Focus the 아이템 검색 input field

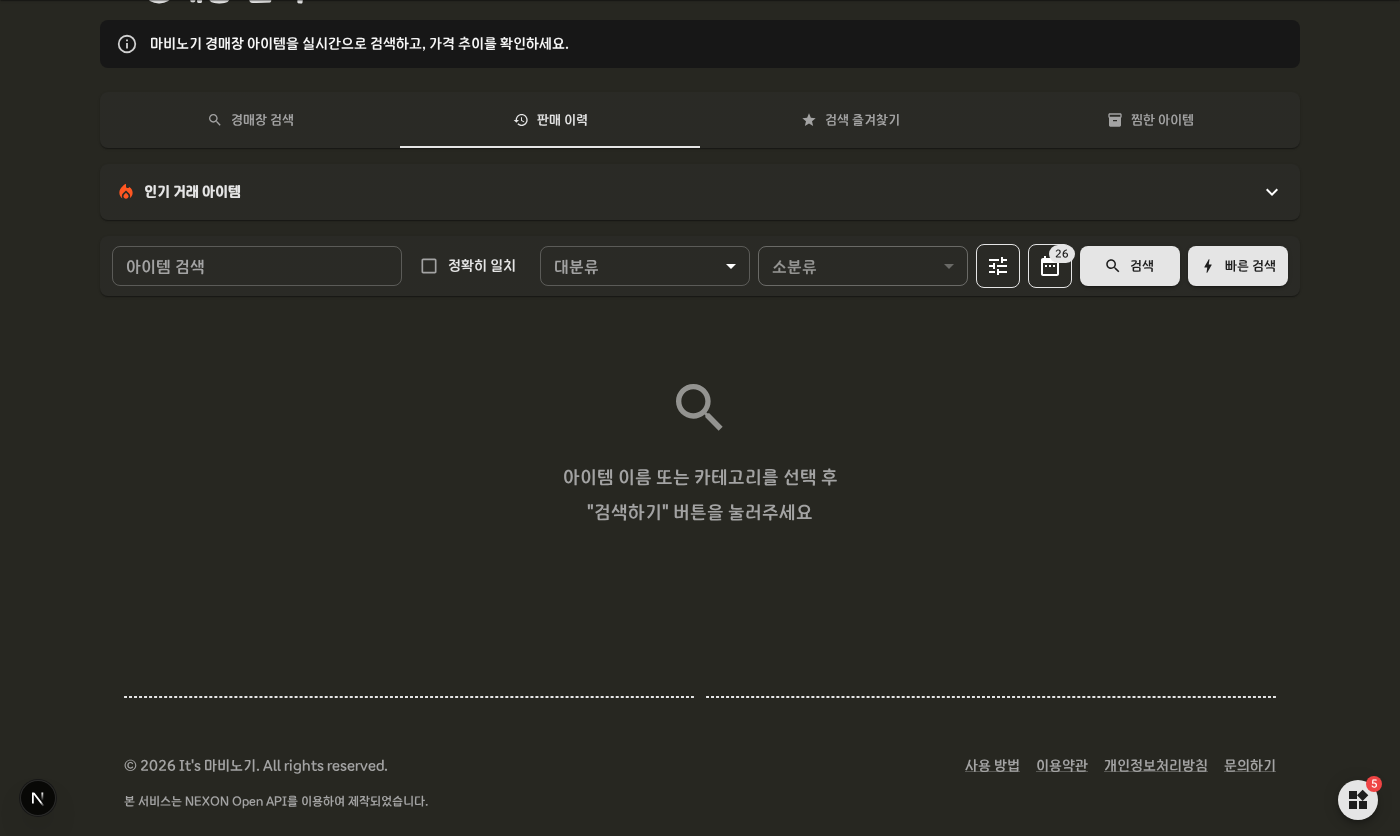[x=257, y=266]
